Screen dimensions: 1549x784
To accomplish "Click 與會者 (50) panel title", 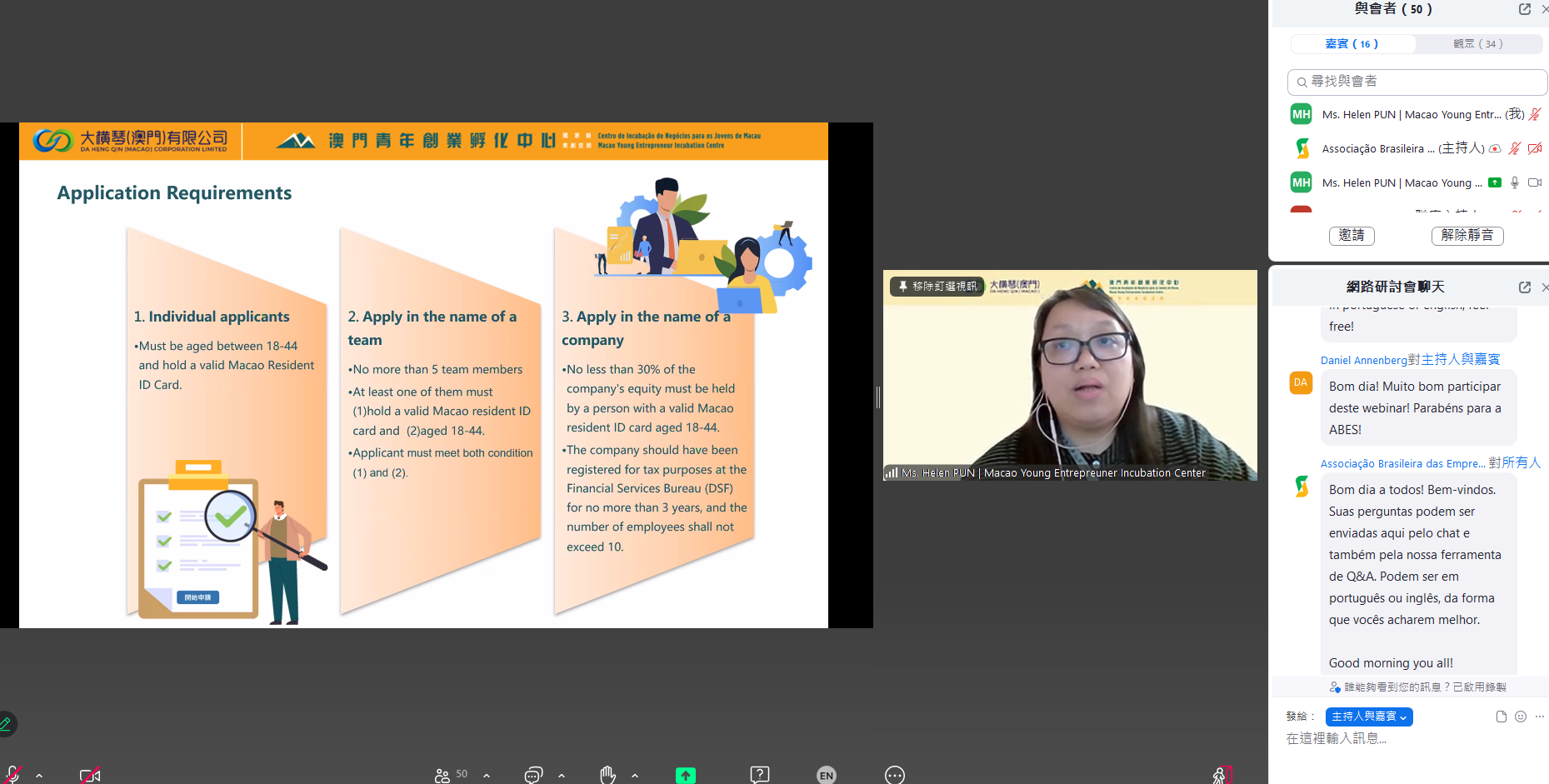I will (1393, 9).
